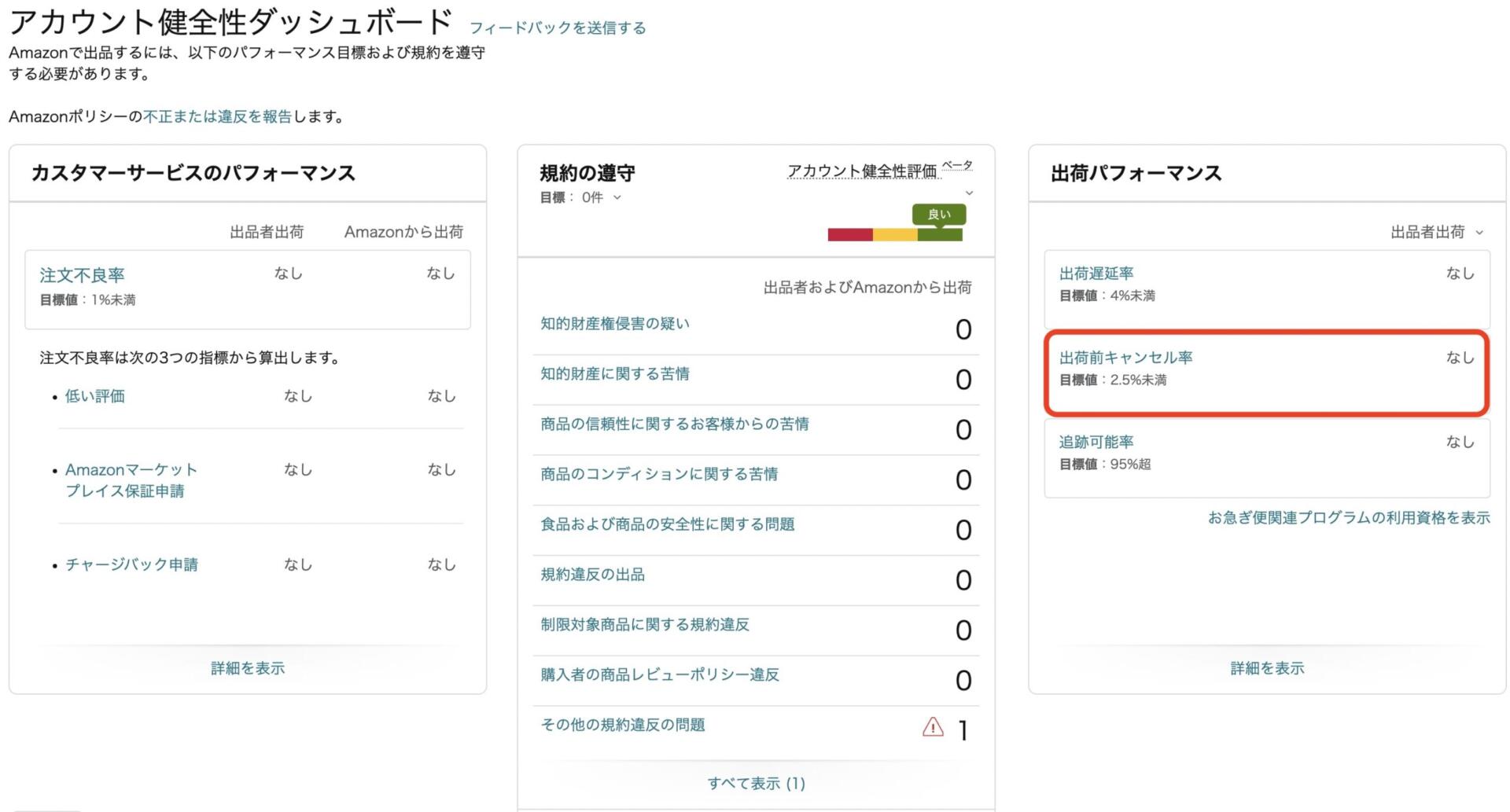
Task: Open 制限対象商品に関する規約違反 link
Action: tap(645, 625)
